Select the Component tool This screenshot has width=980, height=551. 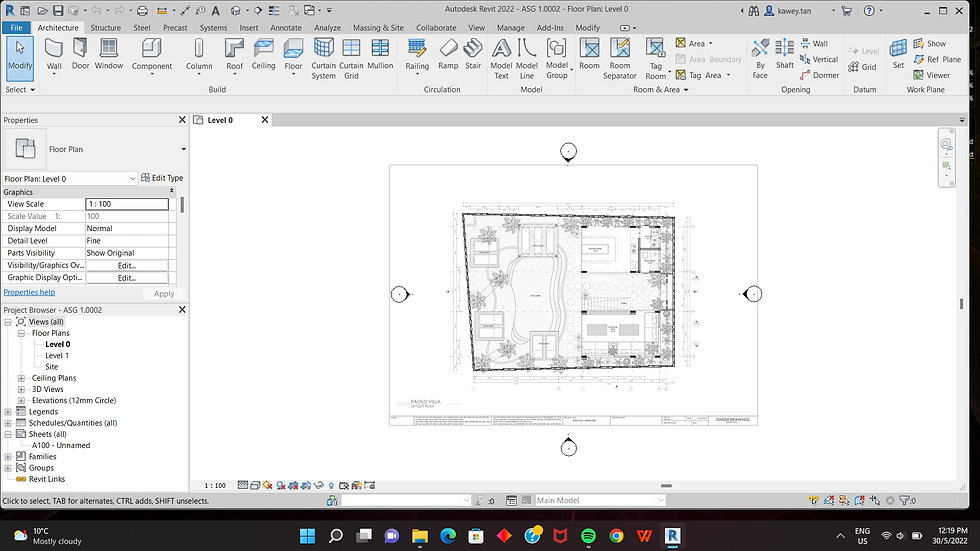click(151, 55)
